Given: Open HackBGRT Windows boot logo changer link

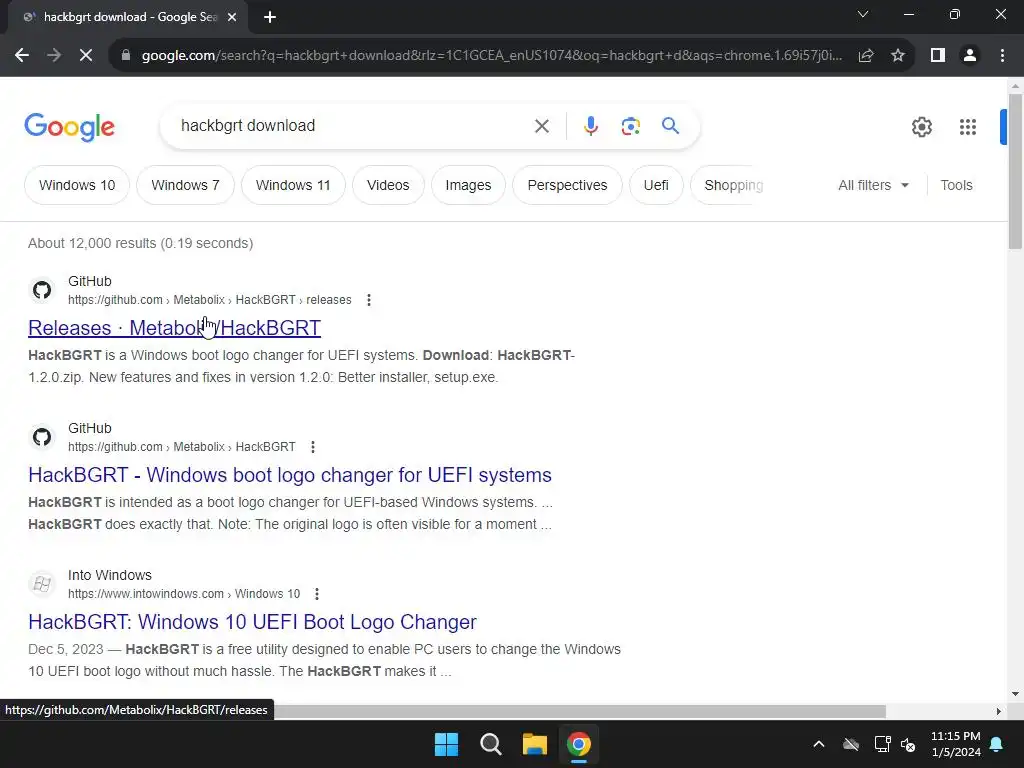Looking at the screenshot, I should (290, 475).
